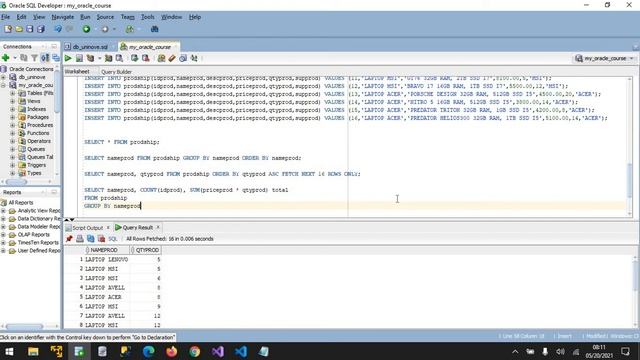
Task: Expand the OLAP Reports node
Action: point(3,235)
